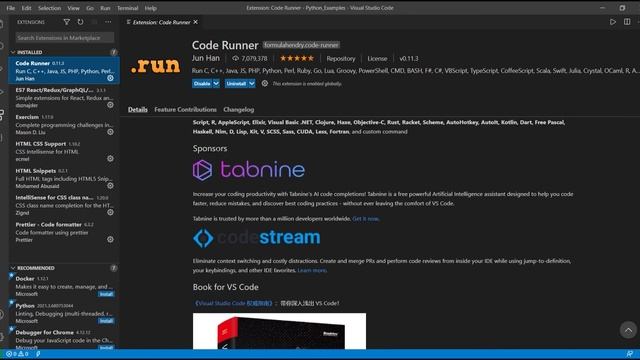Open the Repository link
This screenshot has height=360, width=640.
click(x=341, y=59)
